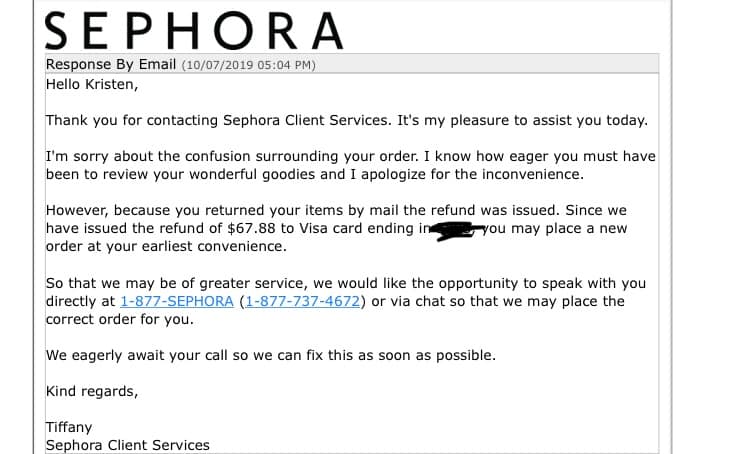Click the "order at your earliest convenience" line
This screenshot has width=750, height=454.
[x=166, y=246]
